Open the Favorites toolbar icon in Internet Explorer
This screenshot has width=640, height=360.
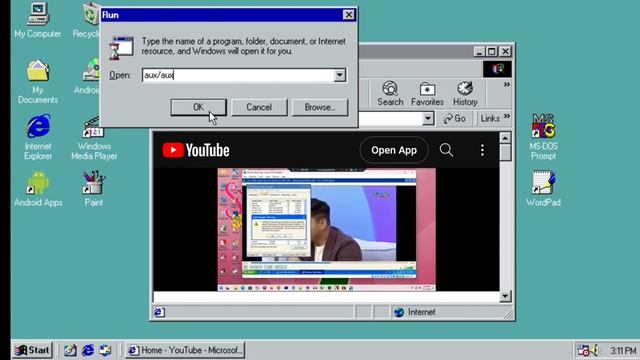point(427,94)
